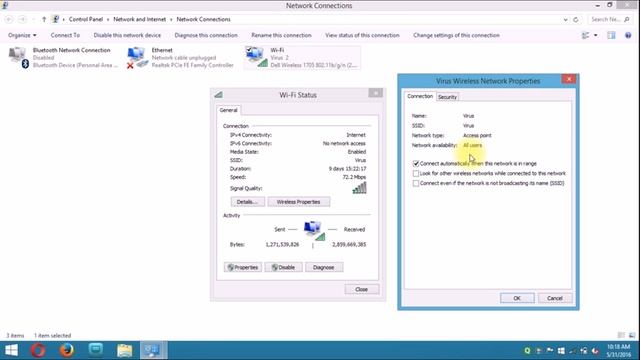
Task: Enable Connect even if not broadcasting SSID
Action: click(x=416, y=183)
